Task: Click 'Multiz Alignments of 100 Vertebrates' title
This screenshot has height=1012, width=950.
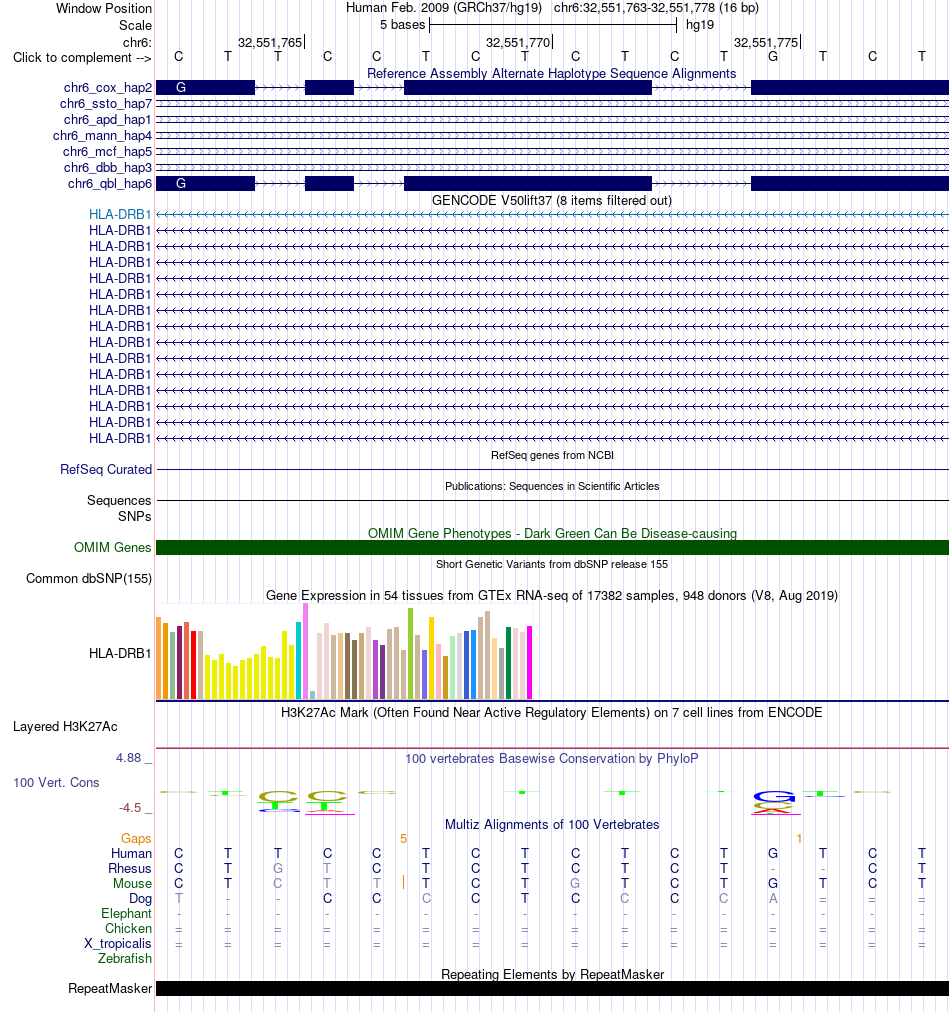Action: (x=552, y=825)
